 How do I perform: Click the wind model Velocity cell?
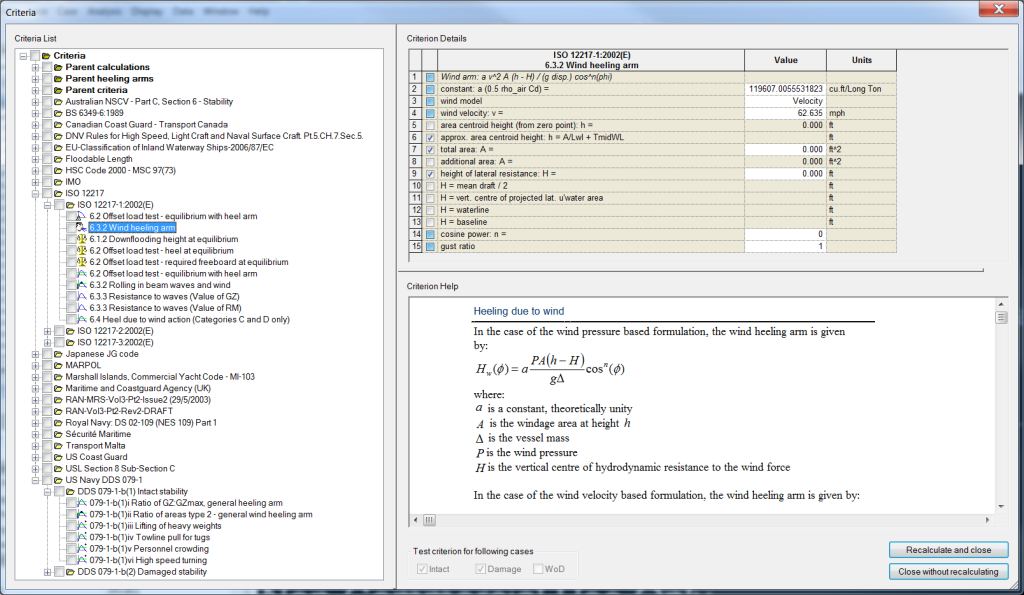click(x=785, y=101)
